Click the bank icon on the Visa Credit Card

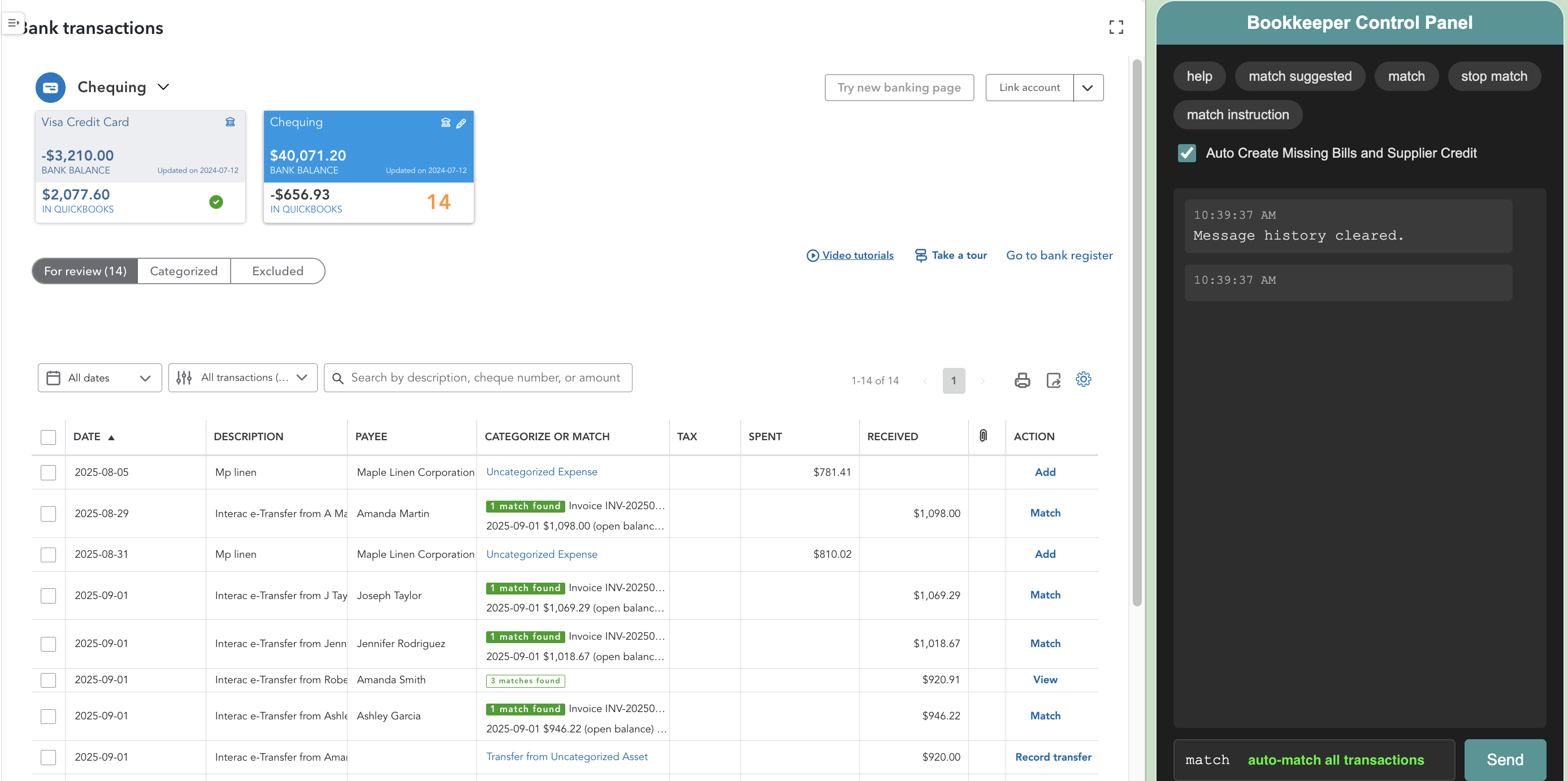[230, 122]
